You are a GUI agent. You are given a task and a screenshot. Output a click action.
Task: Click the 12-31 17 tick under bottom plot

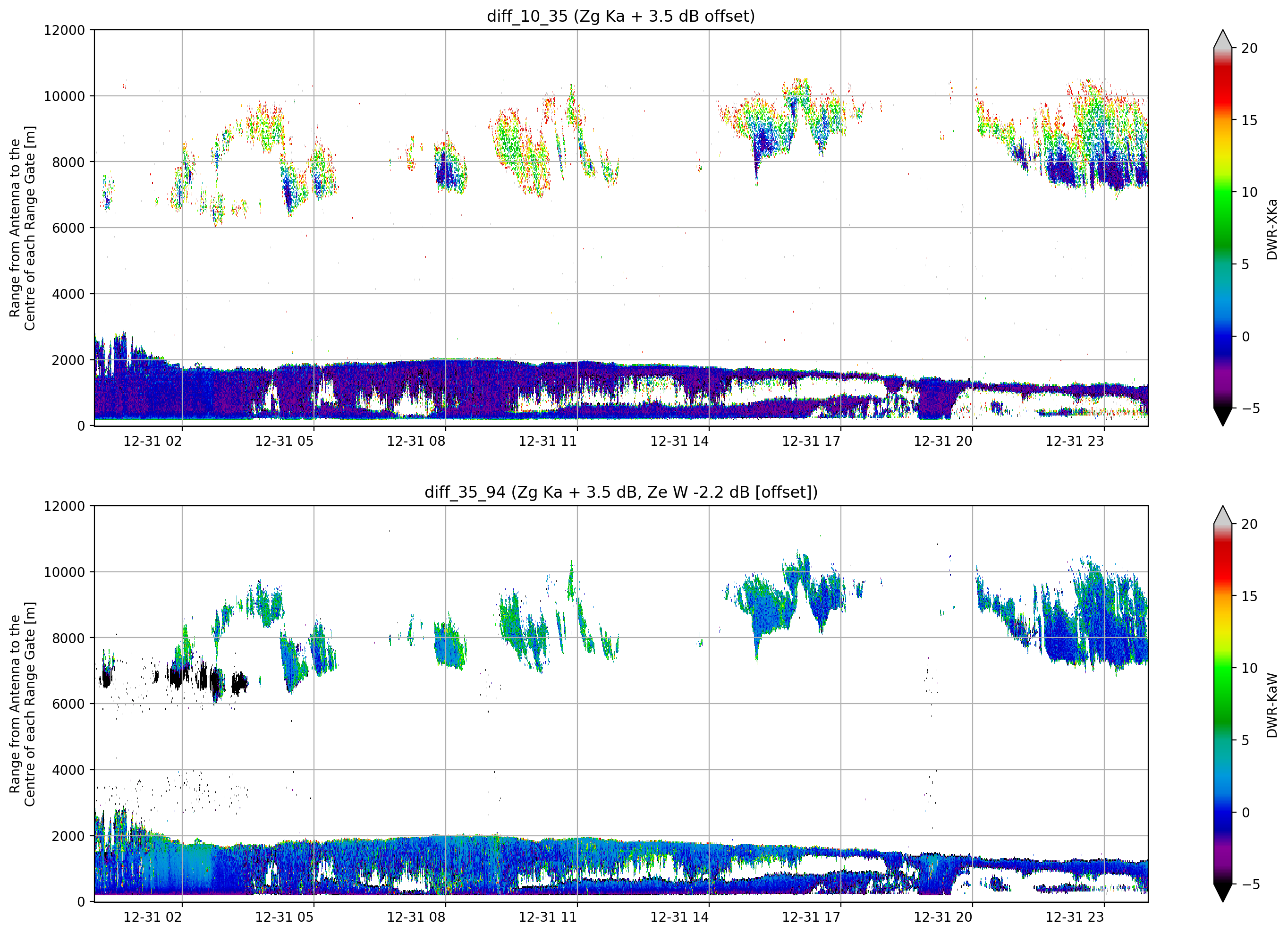click(812, 917)
